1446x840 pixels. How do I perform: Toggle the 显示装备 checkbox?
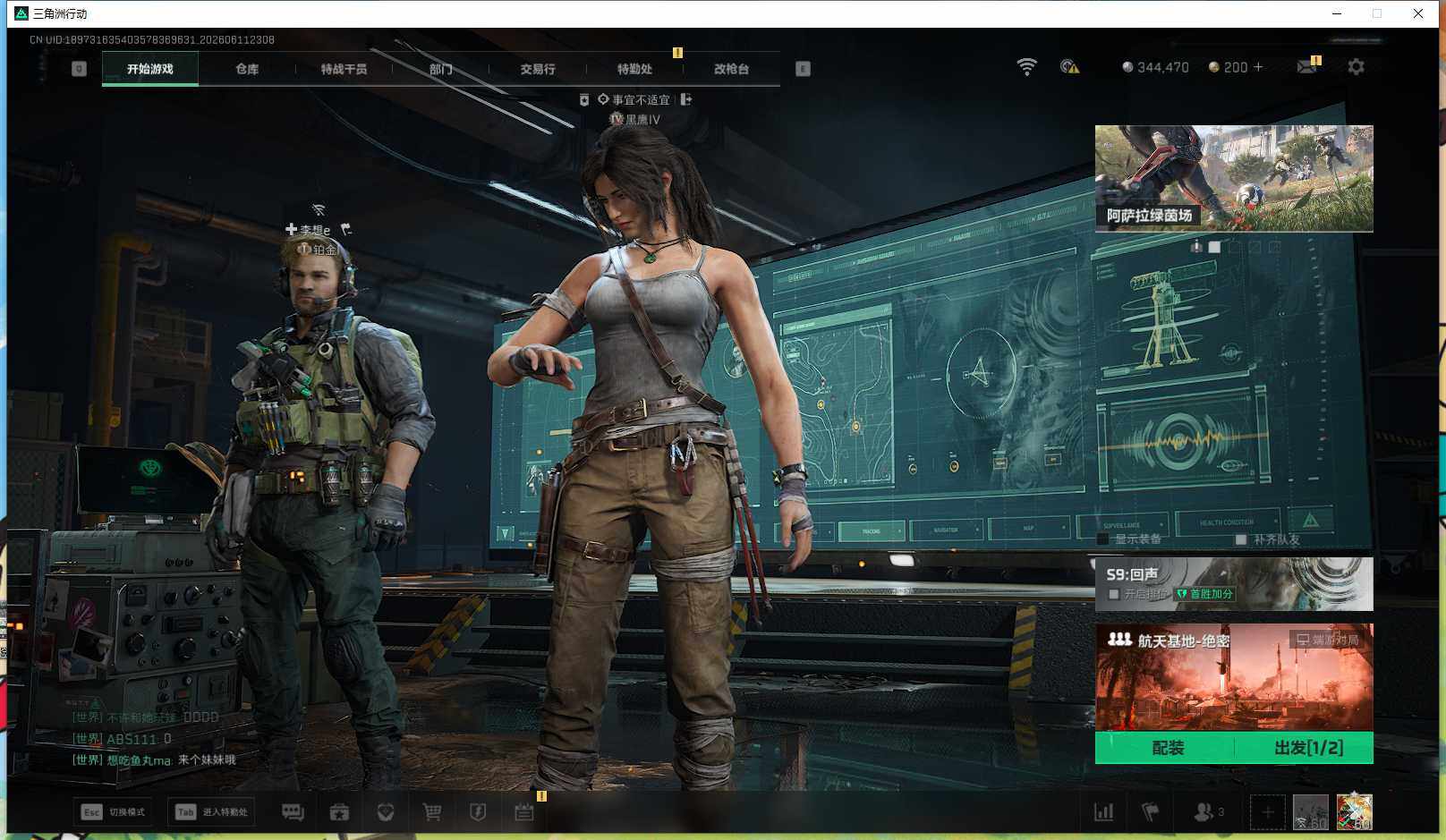[x=1103, y=539]
